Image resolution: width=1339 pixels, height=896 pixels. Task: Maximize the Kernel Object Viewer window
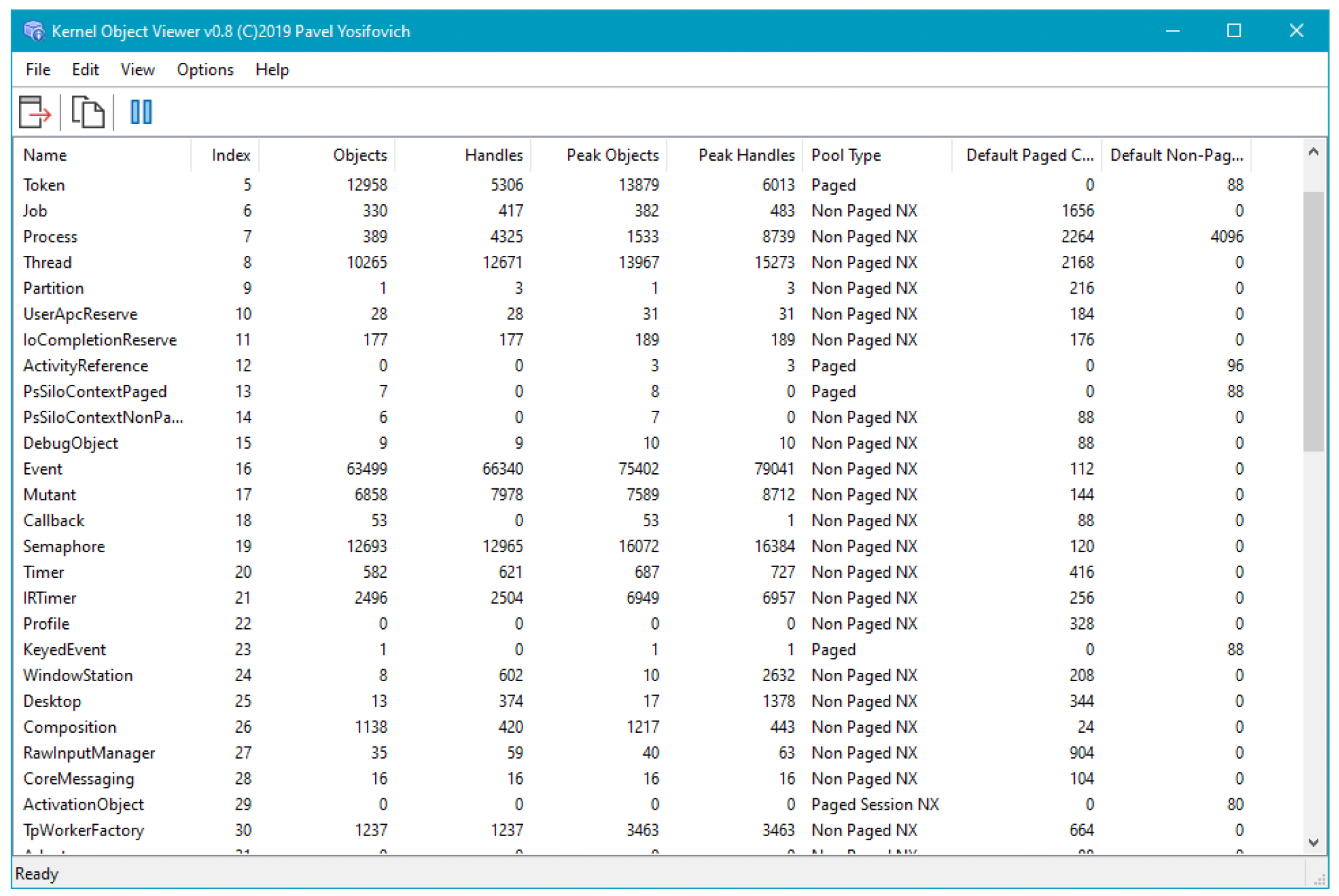pyautogui.click(x=1234, y=31)
